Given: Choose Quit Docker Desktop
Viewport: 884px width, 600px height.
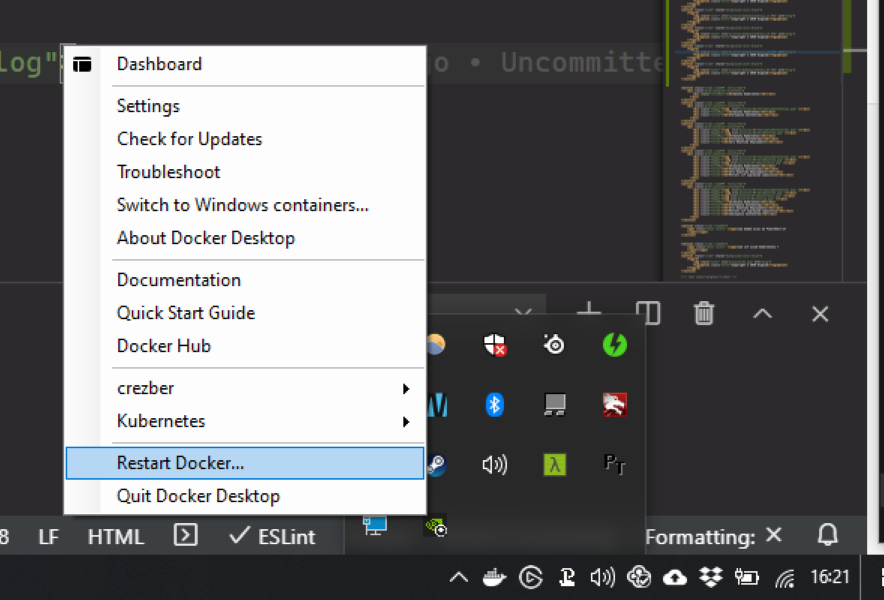Looking at the screenshot, I should (x=245, y=496).
